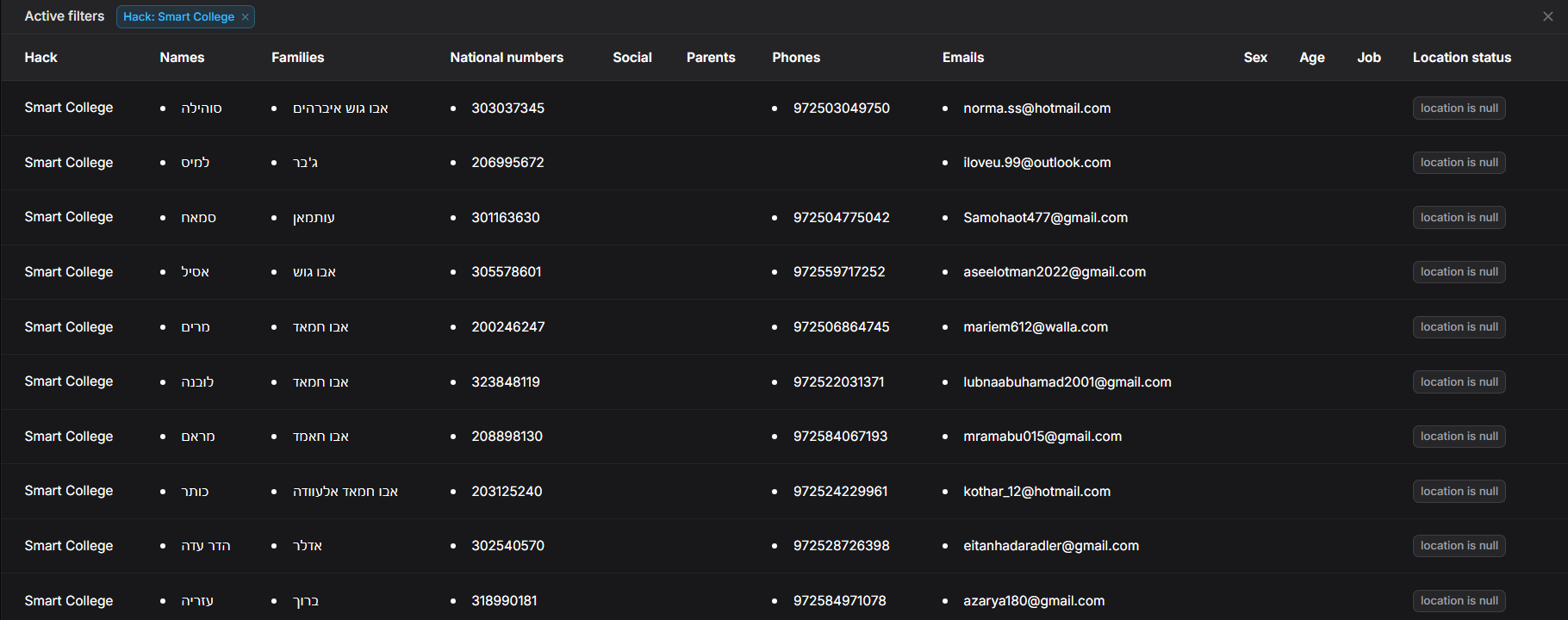Click the Age column header

[x=1311, y=58]
